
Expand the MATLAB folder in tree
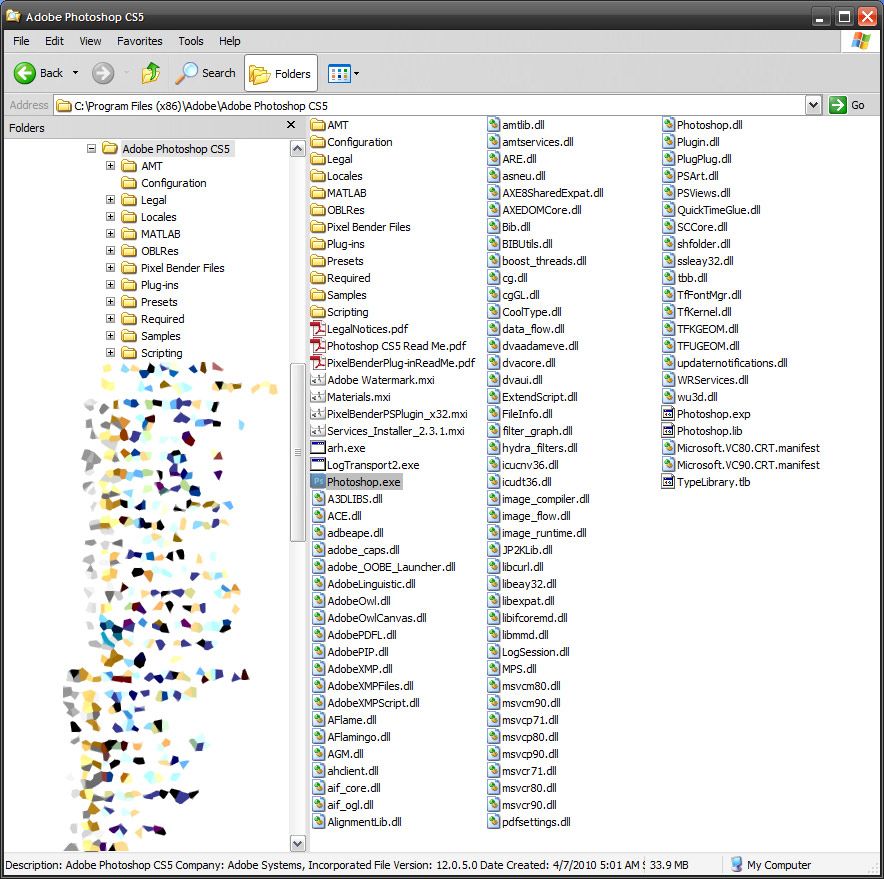(x=110, y=233)
